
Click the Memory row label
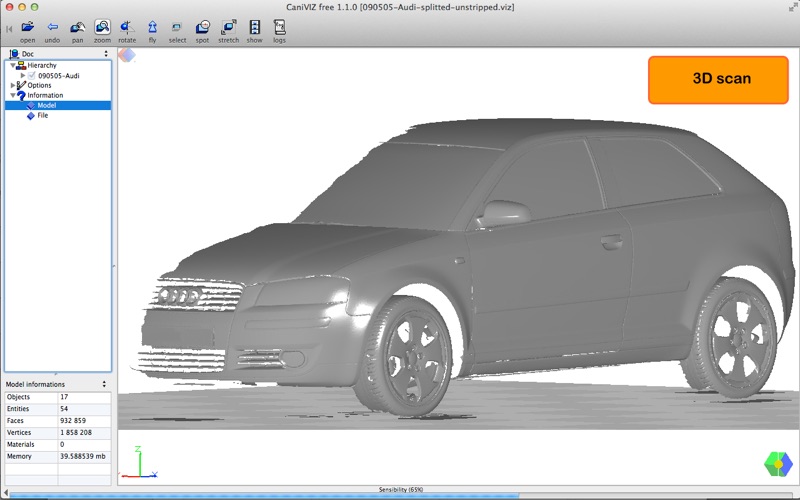coord(19,457)
